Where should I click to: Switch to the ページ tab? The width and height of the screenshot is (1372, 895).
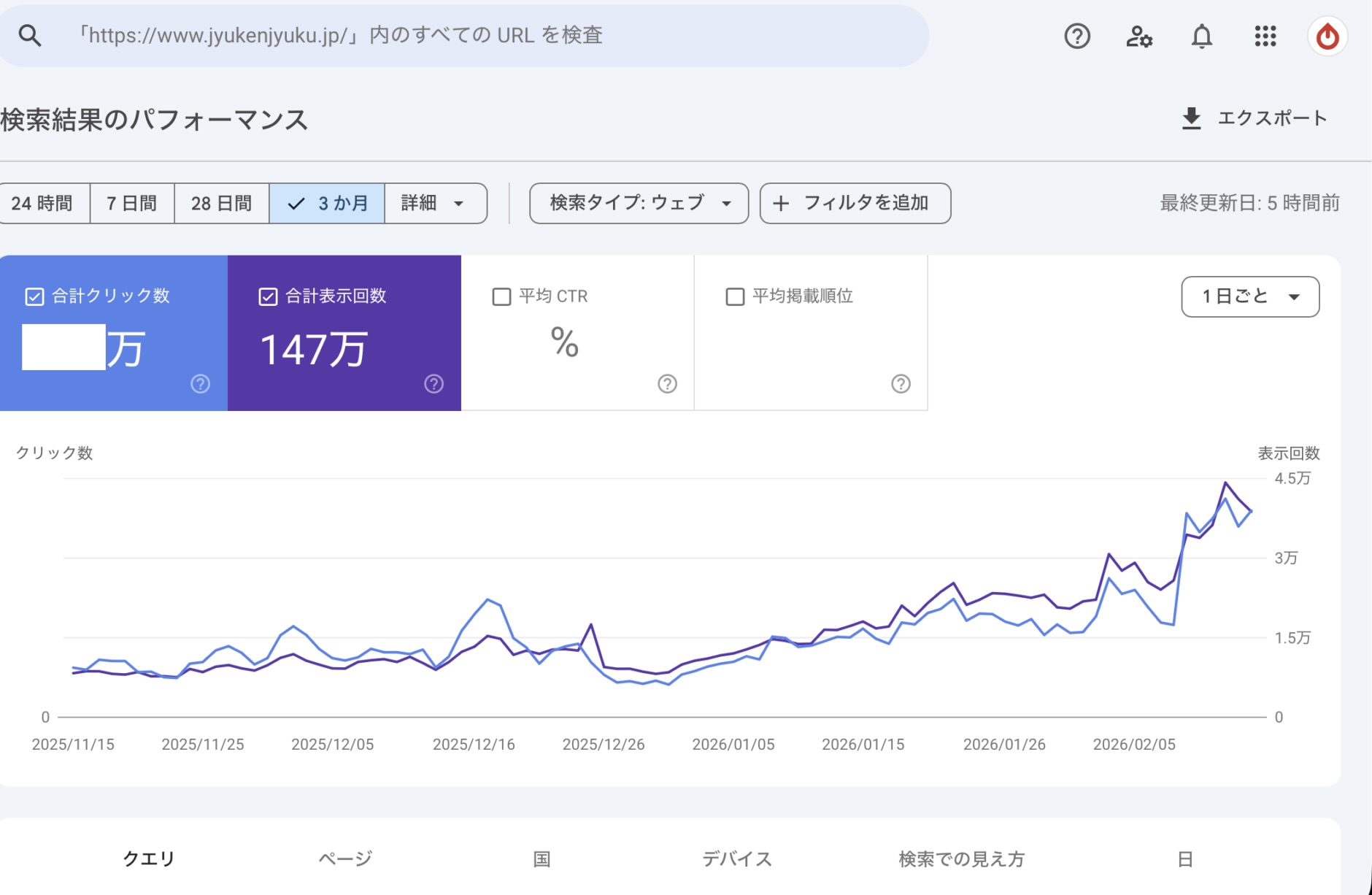[x=345, y=858]
